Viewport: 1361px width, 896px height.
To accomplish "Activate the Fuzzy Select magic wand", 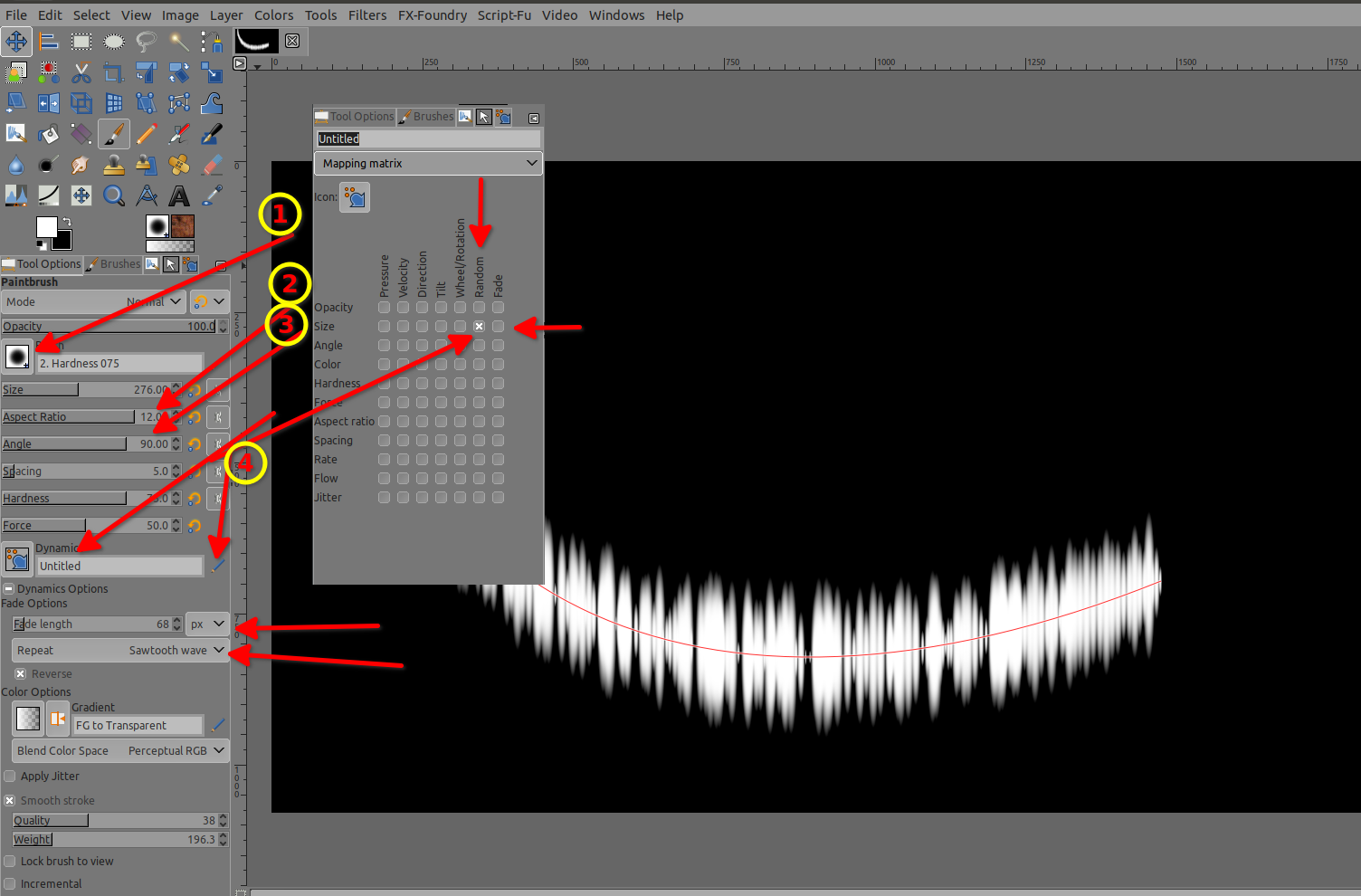I will (179, 42).
